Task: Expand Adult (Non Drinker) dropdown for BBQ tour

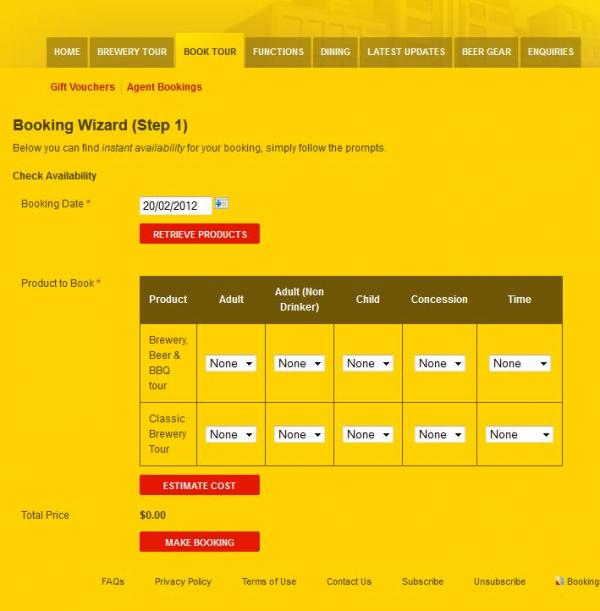Action: 300,364
